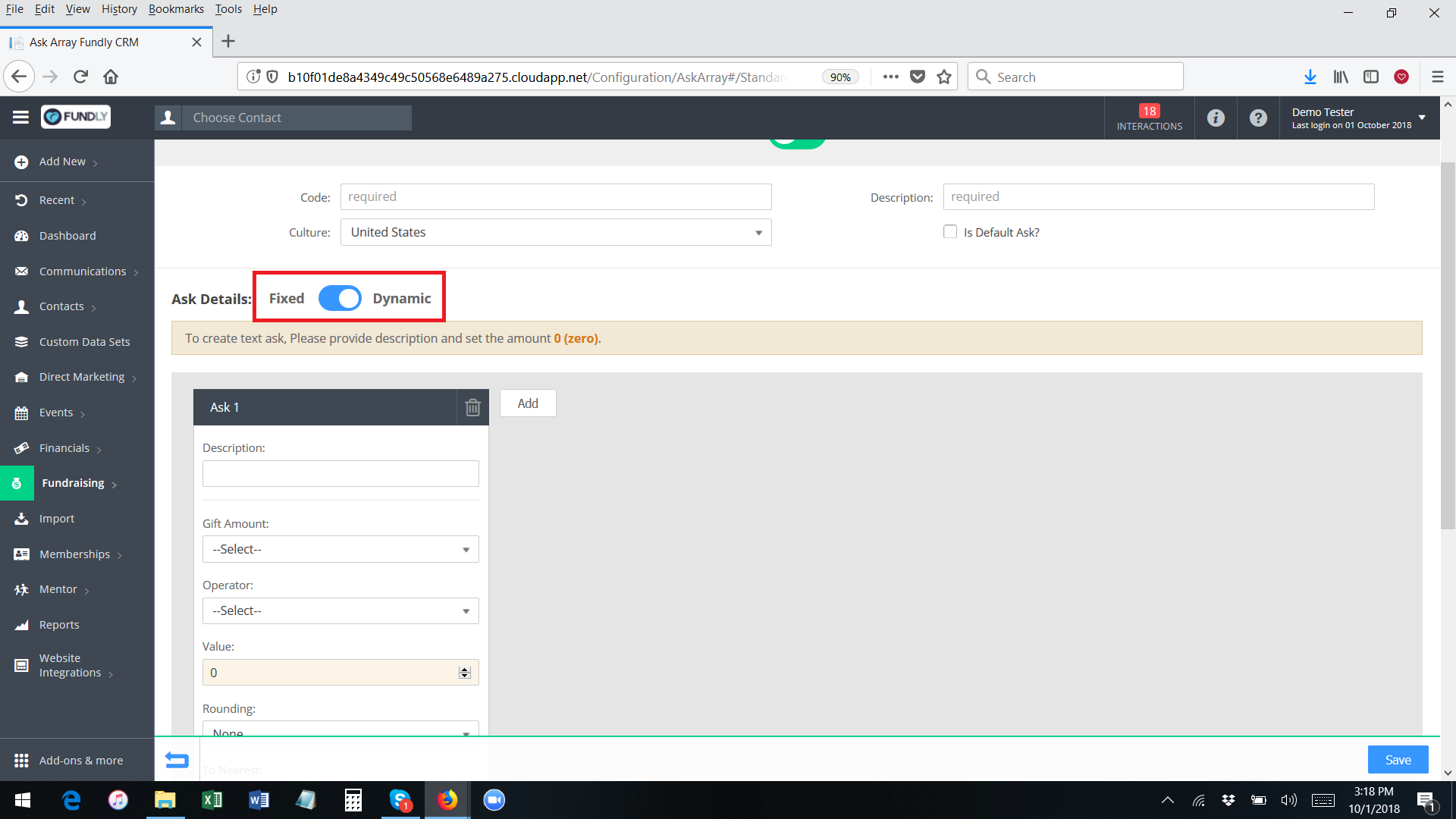Viewport: 1456px width, 819px height.
Task: Open a new browser tab
Action: click(x=228, y=42)
